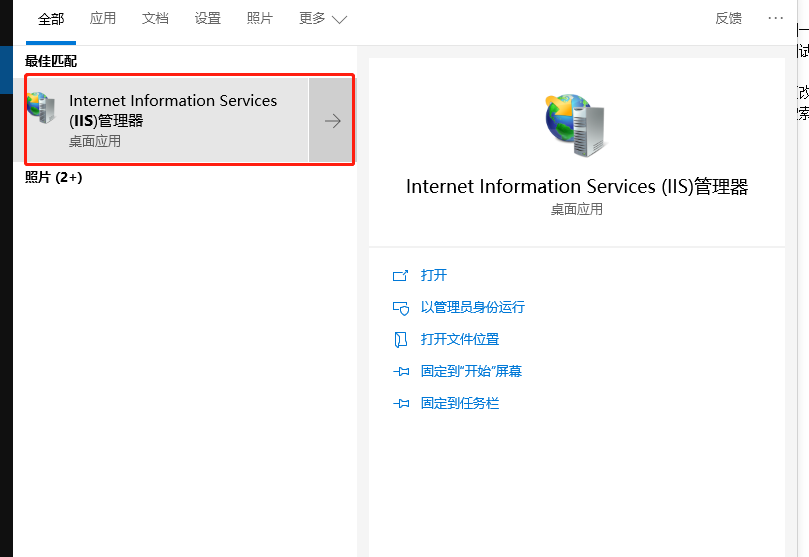
Task: Click the 照片 (2+) section header
Action: click(x=54, y=177)
